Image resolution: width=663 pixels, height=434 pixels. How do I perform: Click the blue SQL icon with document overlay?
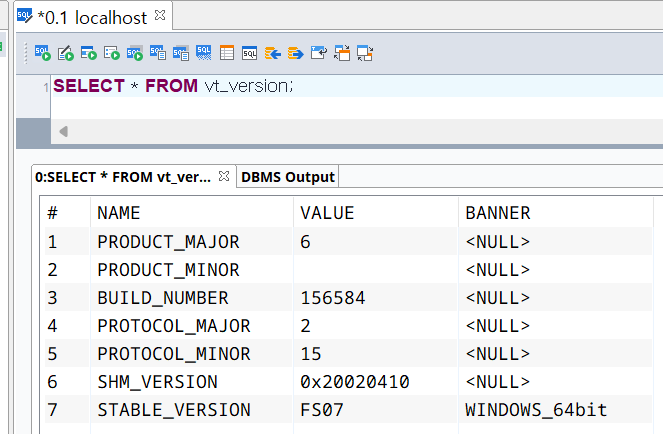click(x=158, y=53)
